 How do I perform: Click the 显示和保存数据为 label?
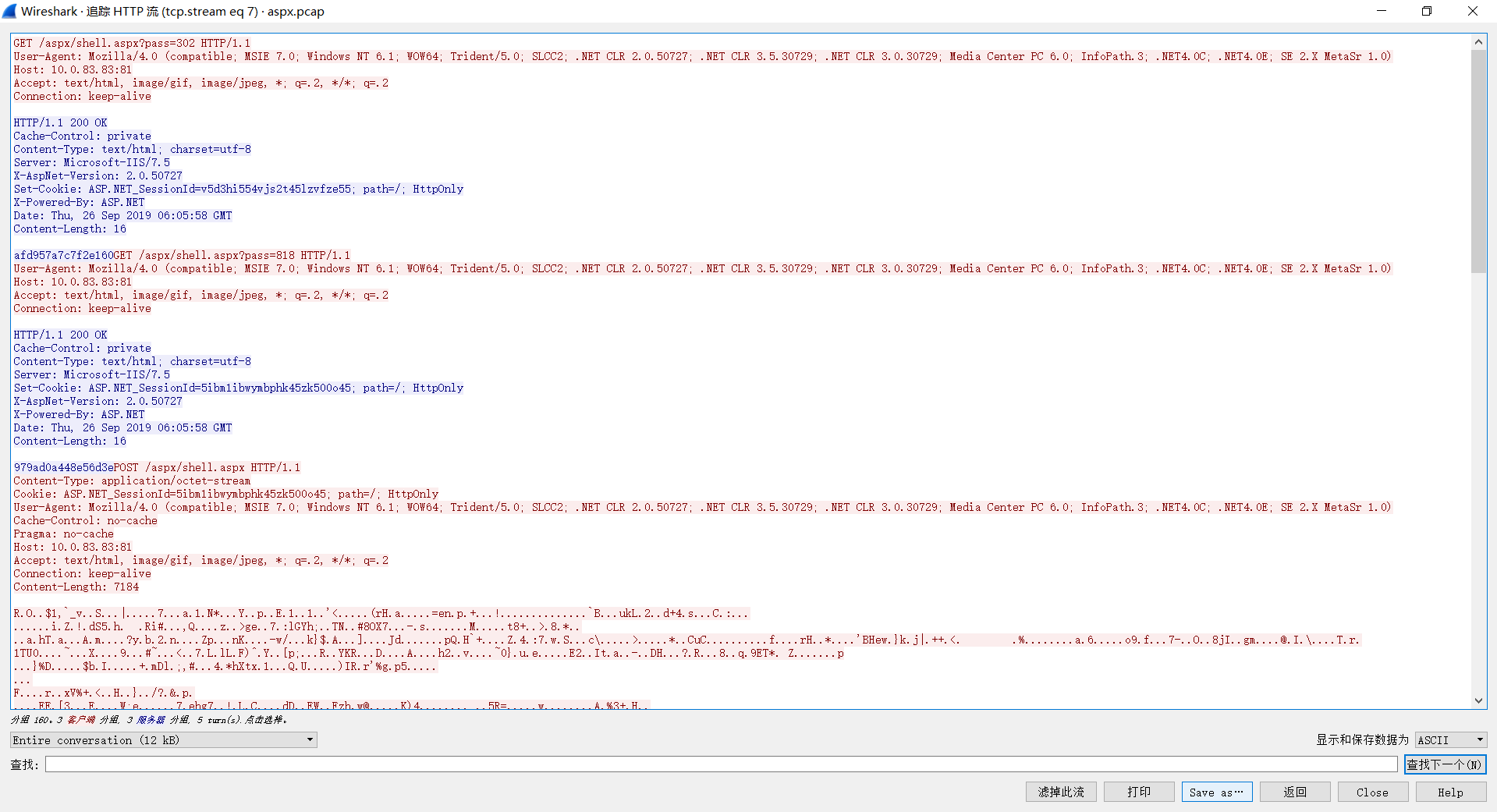pyautogui.click(x=1362, y=739)
